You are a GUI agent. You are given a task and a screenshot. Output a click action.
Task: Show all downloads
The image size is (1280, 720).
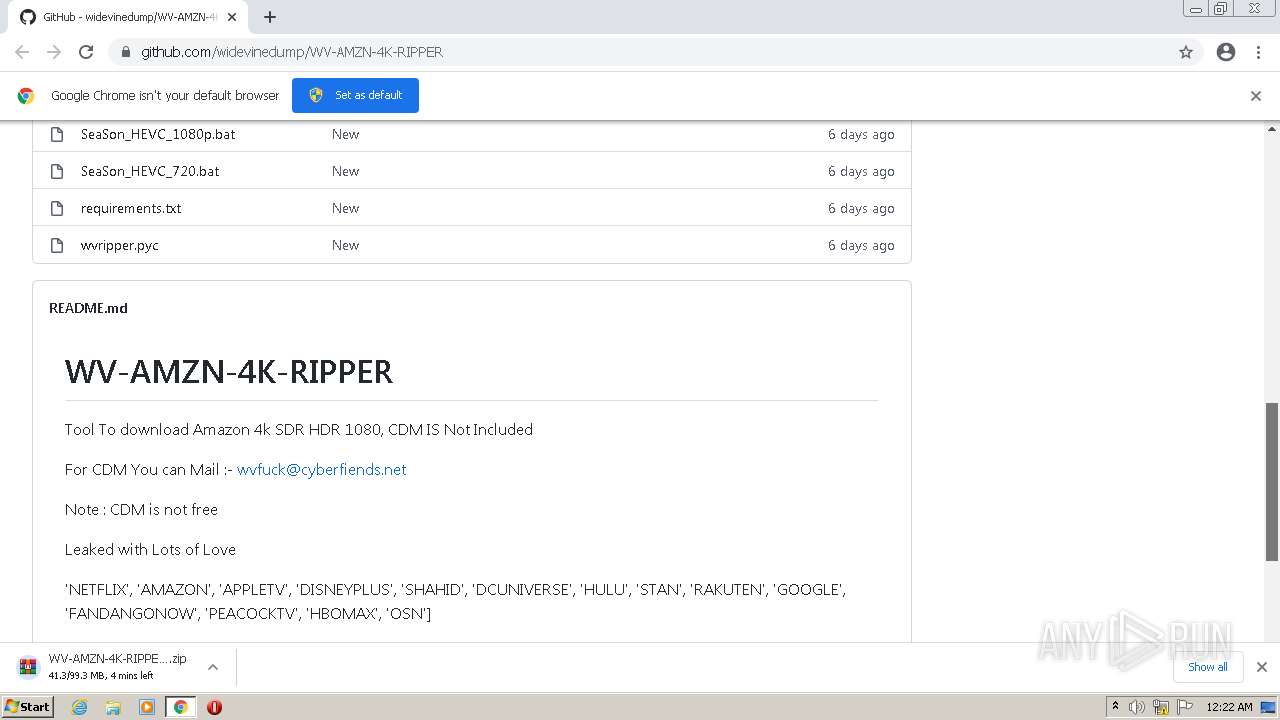point(1207,667)
